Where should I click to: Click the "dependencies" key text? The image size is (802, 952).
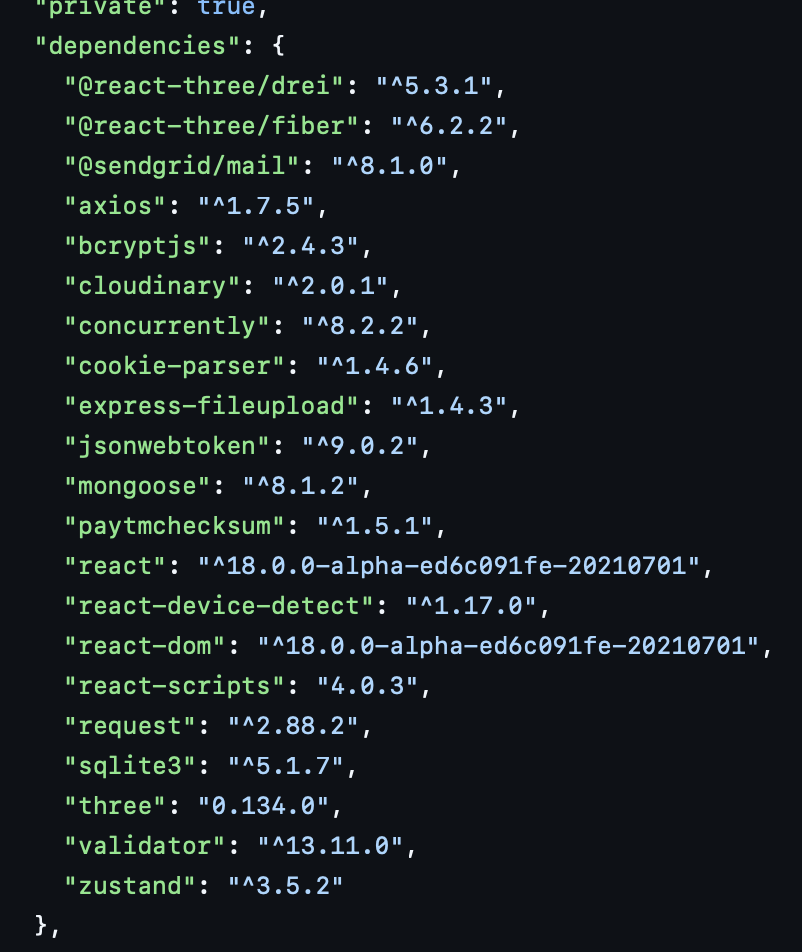pos(137,46)
